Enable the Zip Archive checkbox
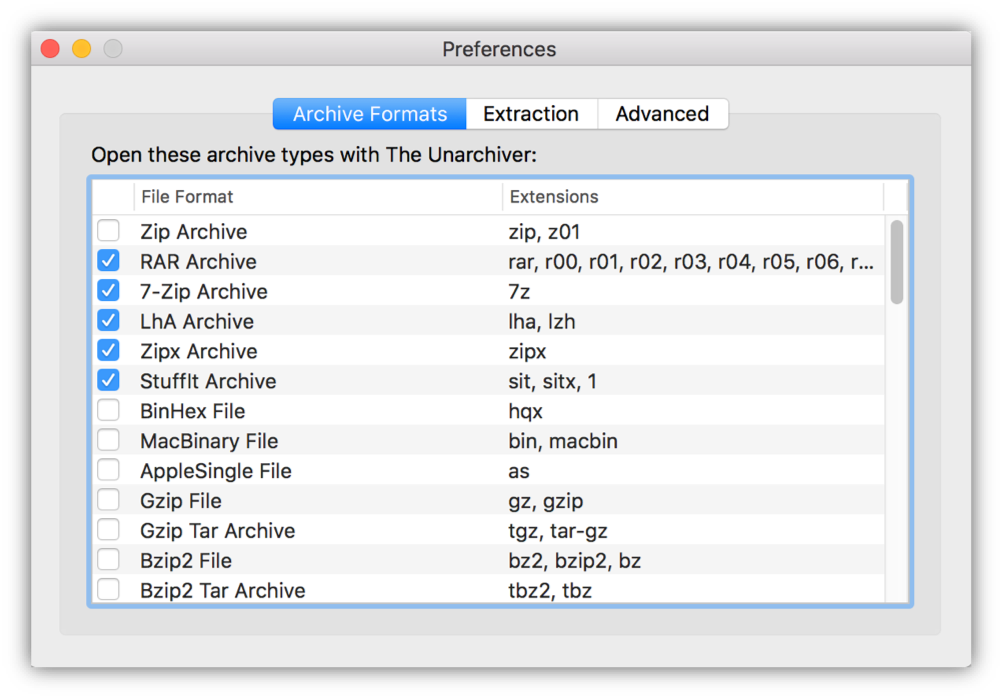Viewport: 1002px width, 697px height. pos(108,231)
